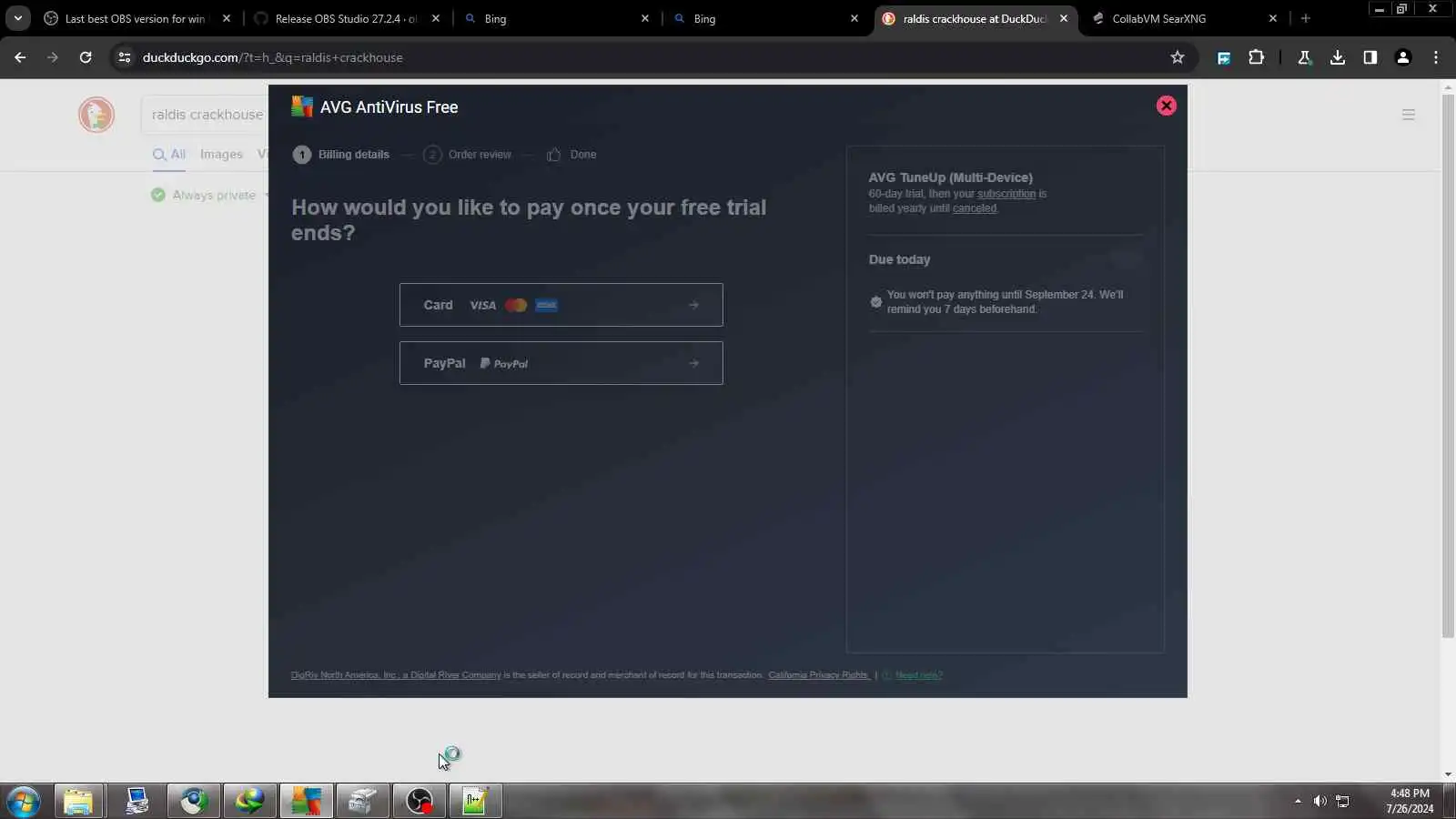Open the Need help? link
Image resolution: width=1456 pixels, height=819 pixels.
tap(918, 675)
